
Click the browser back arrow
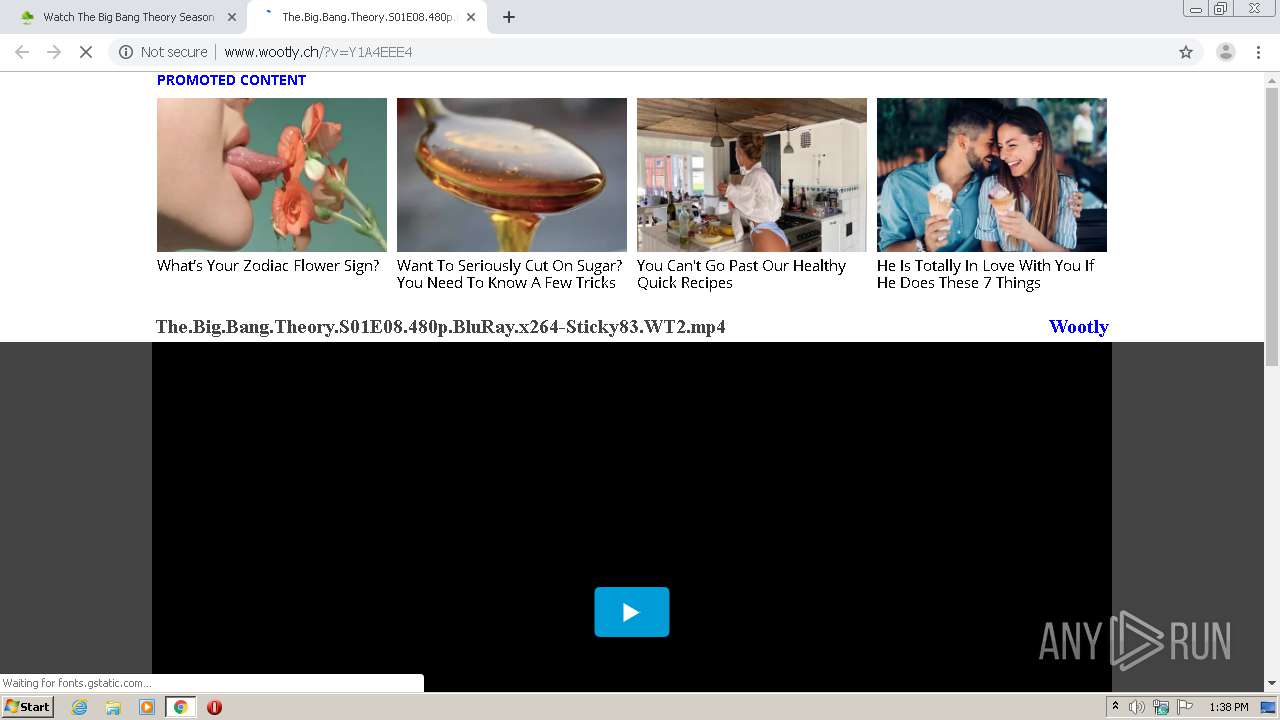pos(22,52)
